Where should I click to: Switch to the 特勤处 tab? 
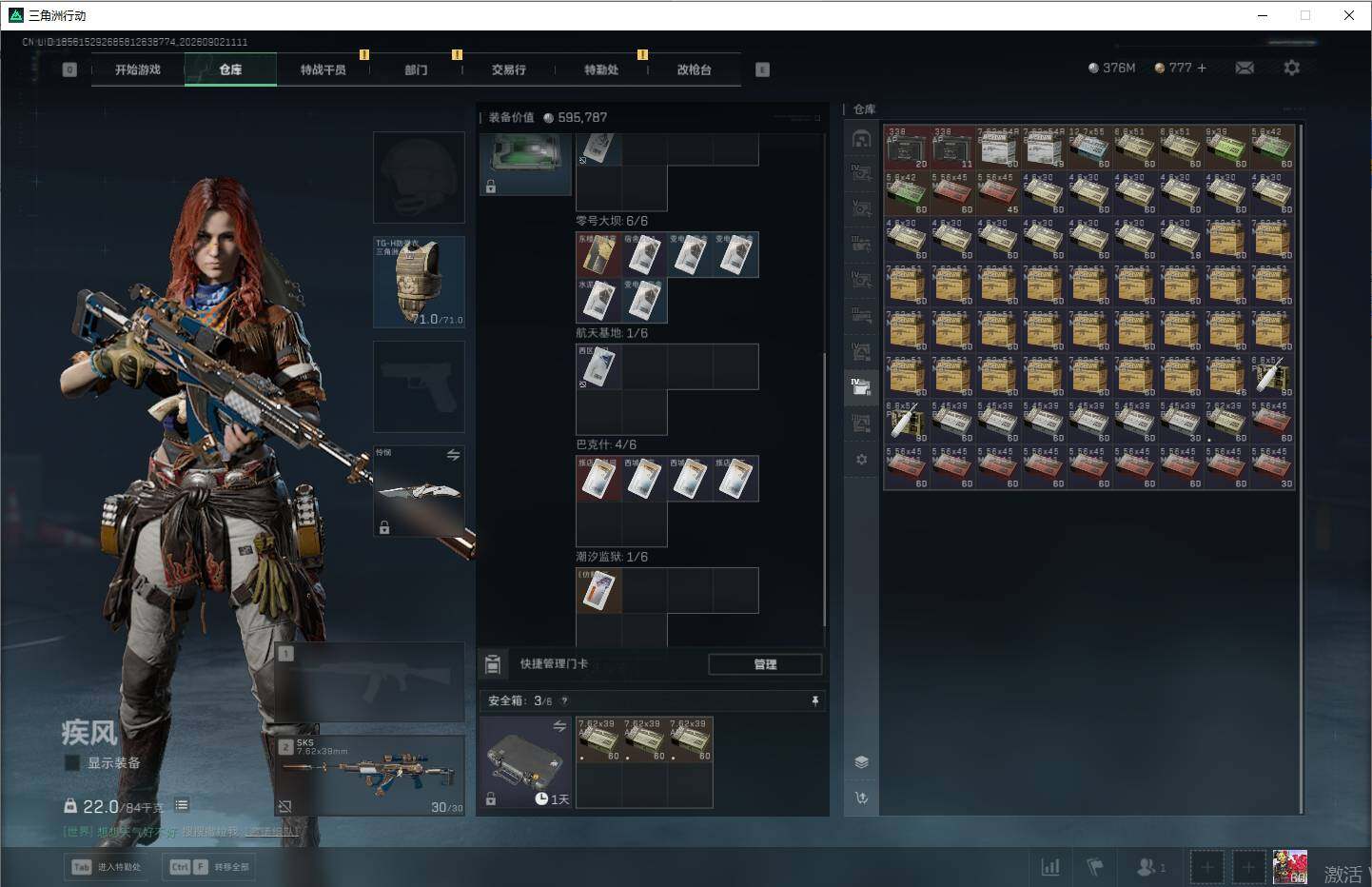[x=601, y=69]
